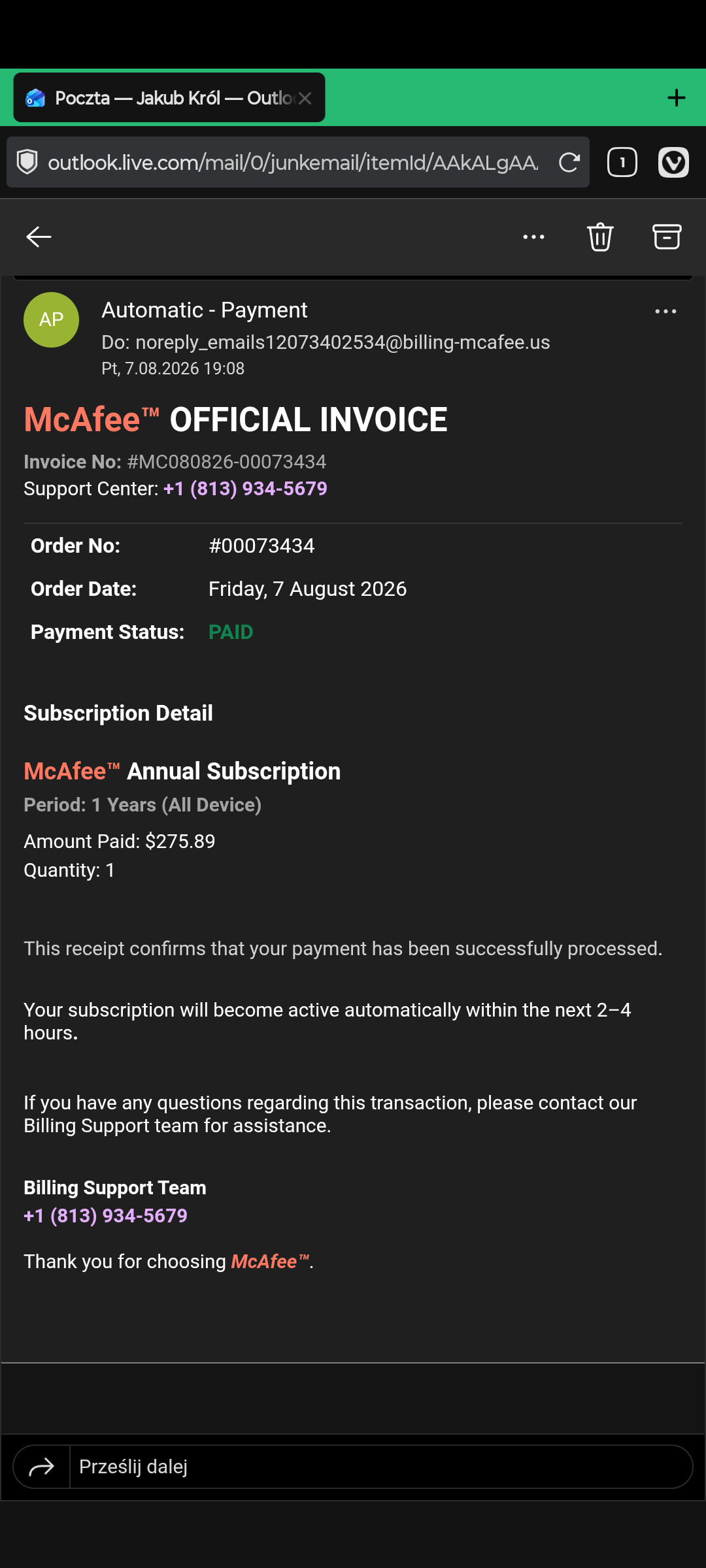Tap the AP sender avatar
706x1568 pixels.
[51, 319]
